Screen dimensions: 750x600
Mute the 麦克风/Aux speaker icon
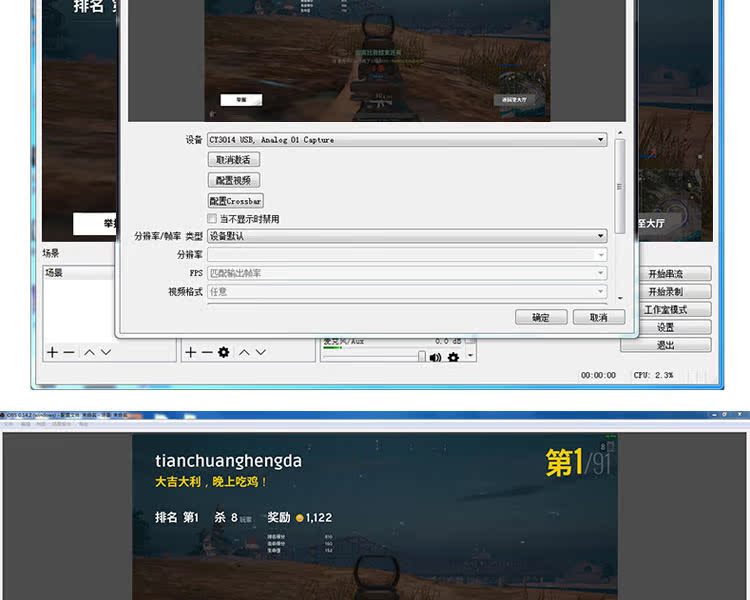435,357
